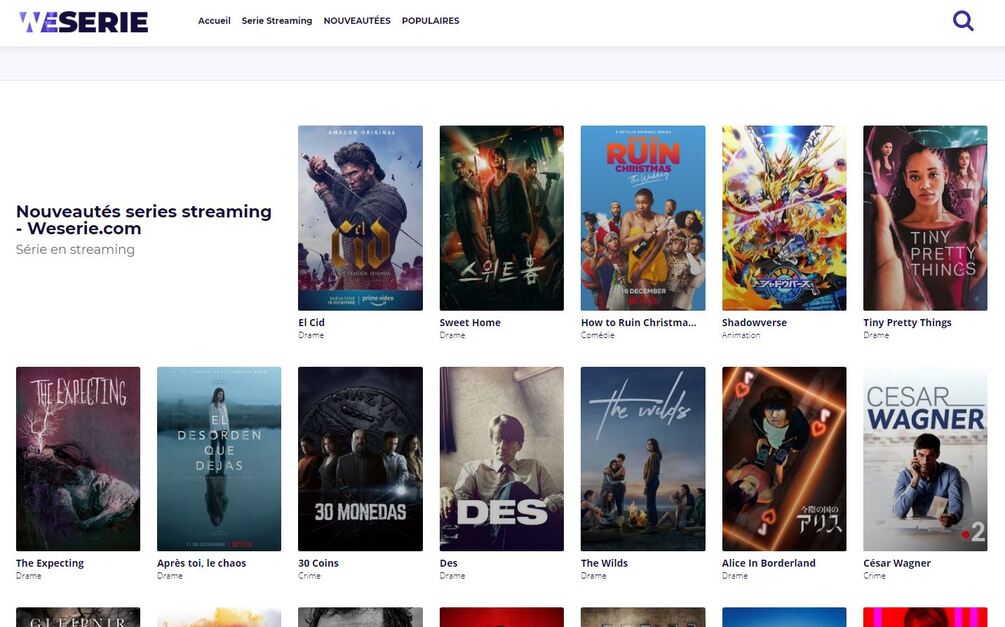The image size is (1005, 627).
Task: Click the Comédie genre under How to Ruin Christmas
Action: [x=597, y=335]
